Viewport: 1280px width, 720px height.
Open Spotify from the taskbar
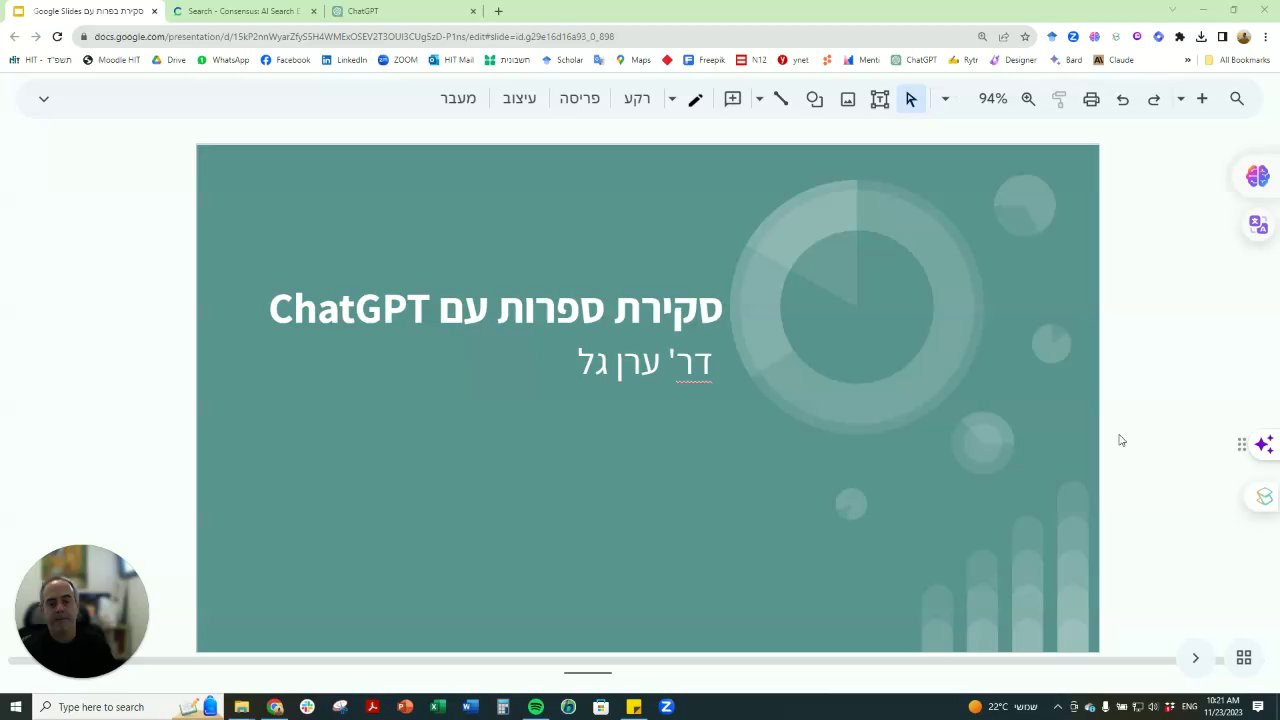[536, 707]
